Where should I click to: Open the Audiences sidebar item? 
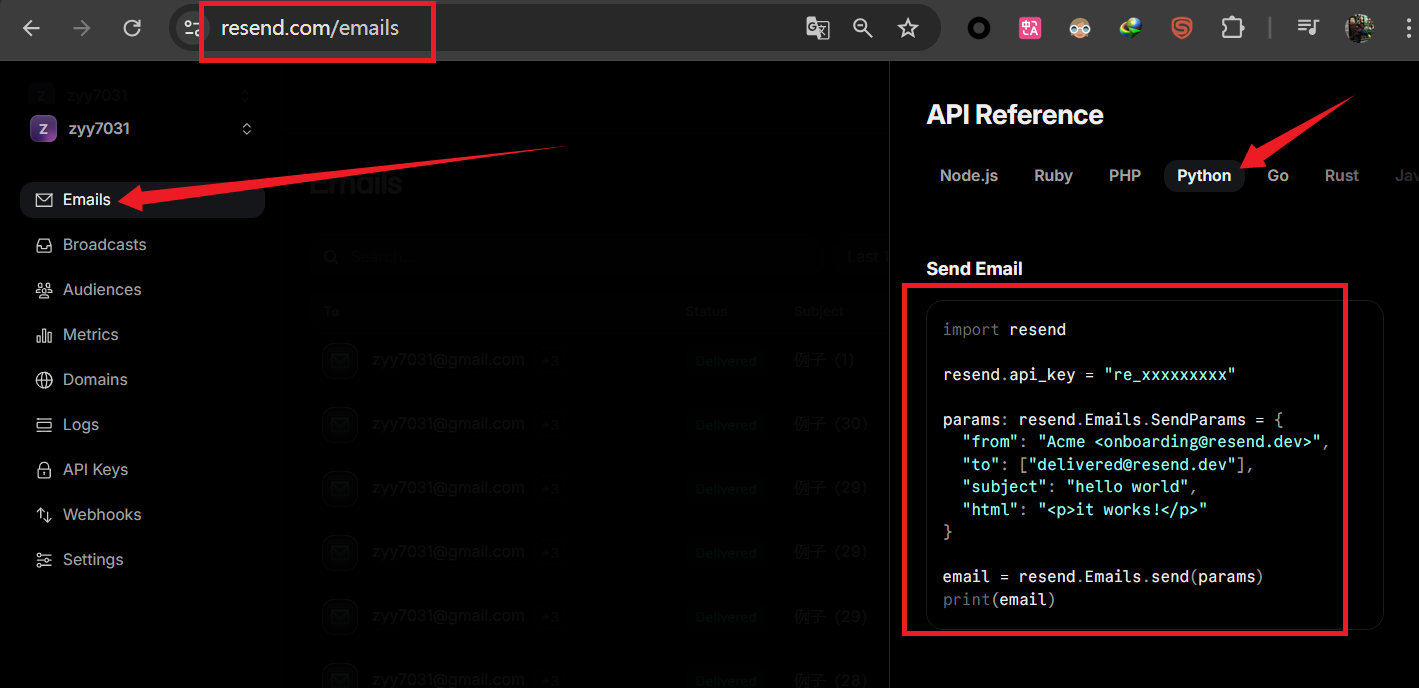[142, 290]
